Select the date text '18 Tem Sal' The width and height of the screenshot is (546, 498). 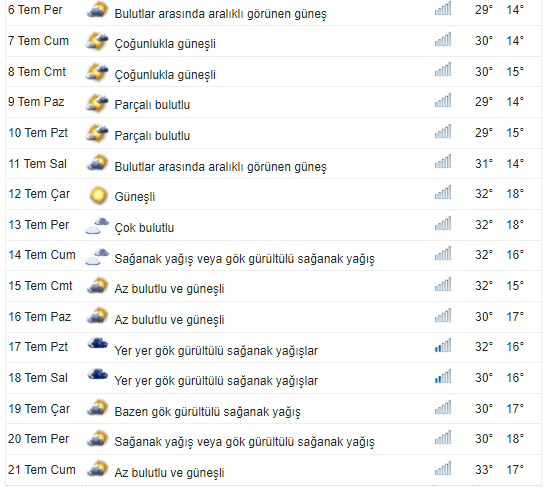(x=38, y=378)
